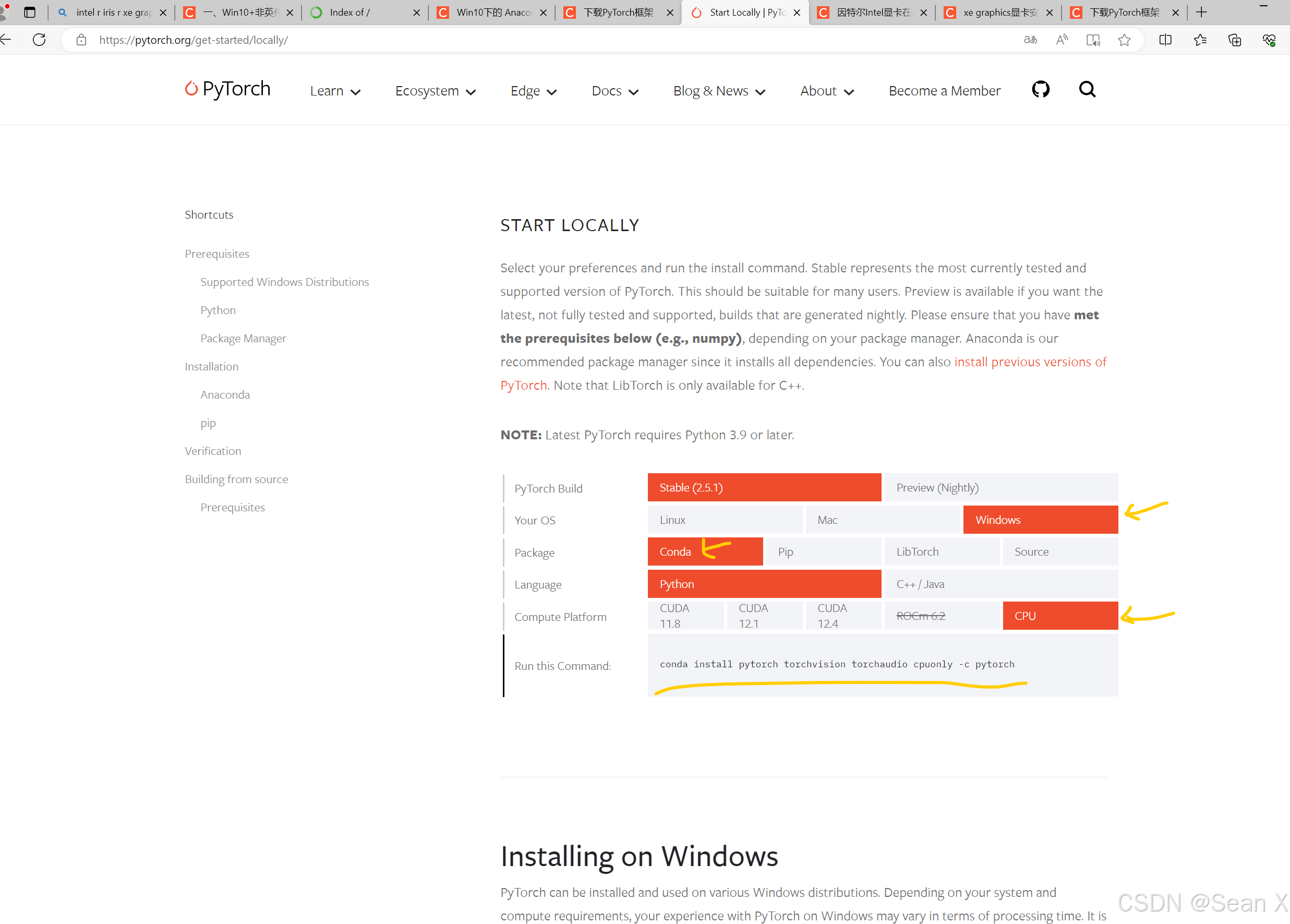Open the collections icon
The image size is (1290, 924).
point(1234,40)
